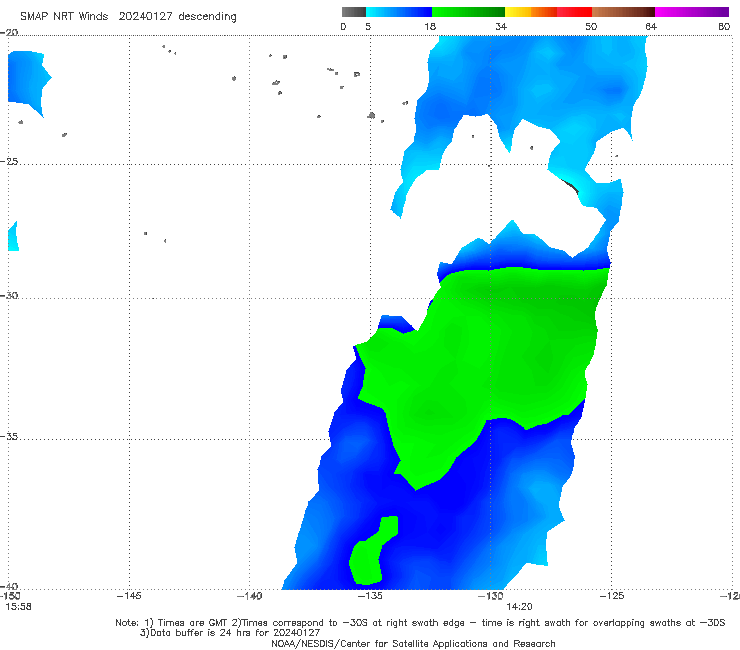Click the latitude label '-35'

tap(9, 436)
